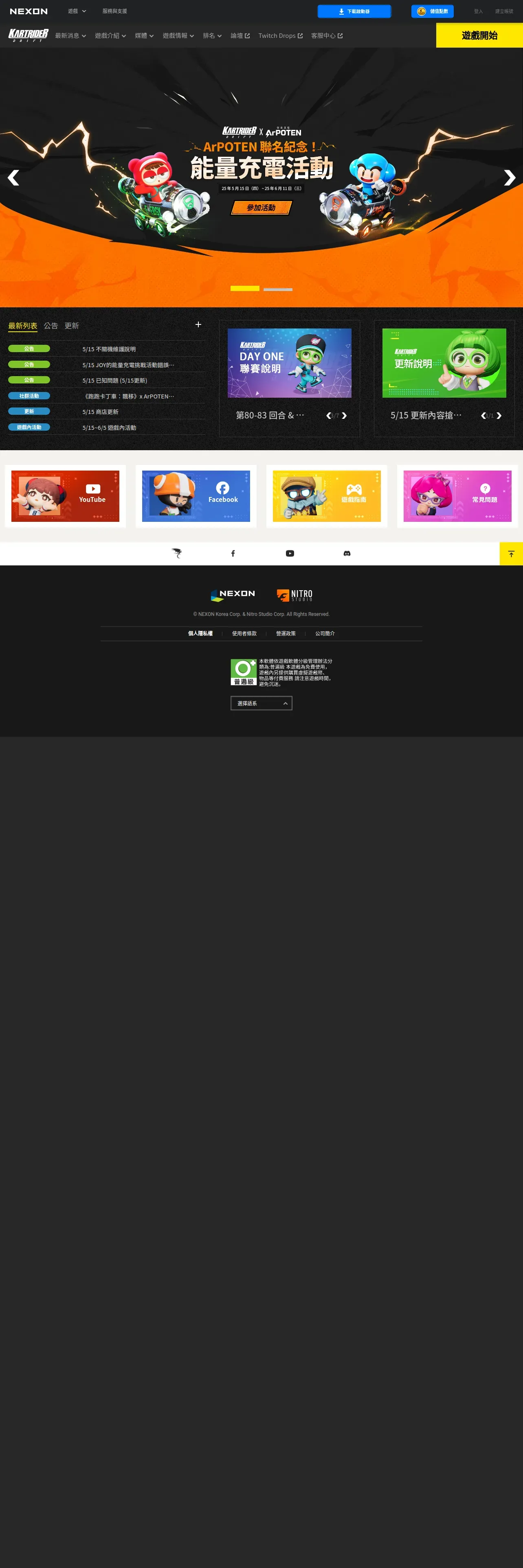This screenshot has width=523, height=1568.
Task: Expand the 遊戲情報 navigation menu
Action: click(x=178, y=35)
